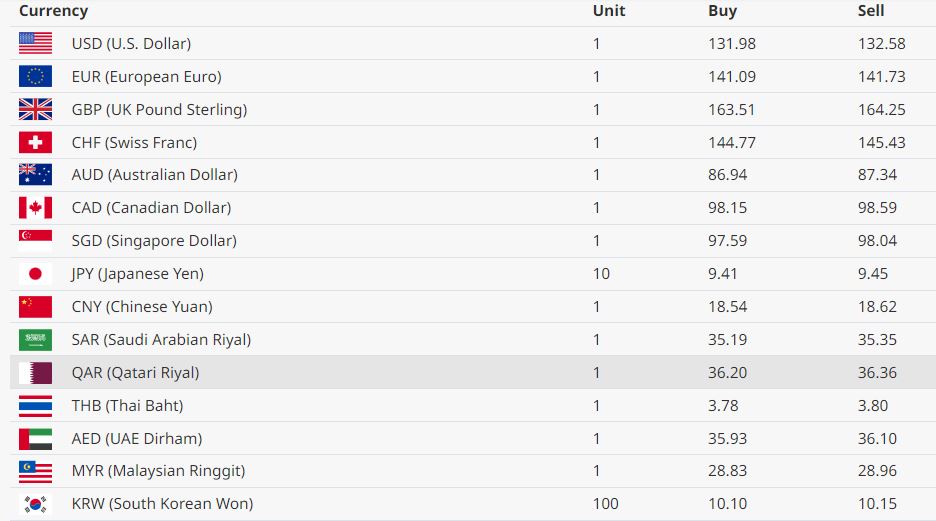Click the SGD (Singapore Dollar) text
Viewport: 936px width, 521px height.
click(x=154, y=241)
